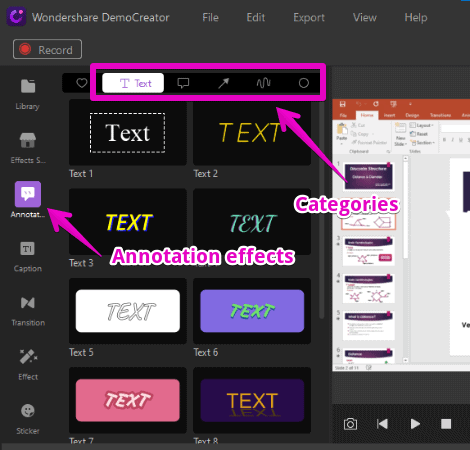This screenshot has width=470, height=450.
Task: Take a snapshot with the camera icon
Action: tap(350, 424)
